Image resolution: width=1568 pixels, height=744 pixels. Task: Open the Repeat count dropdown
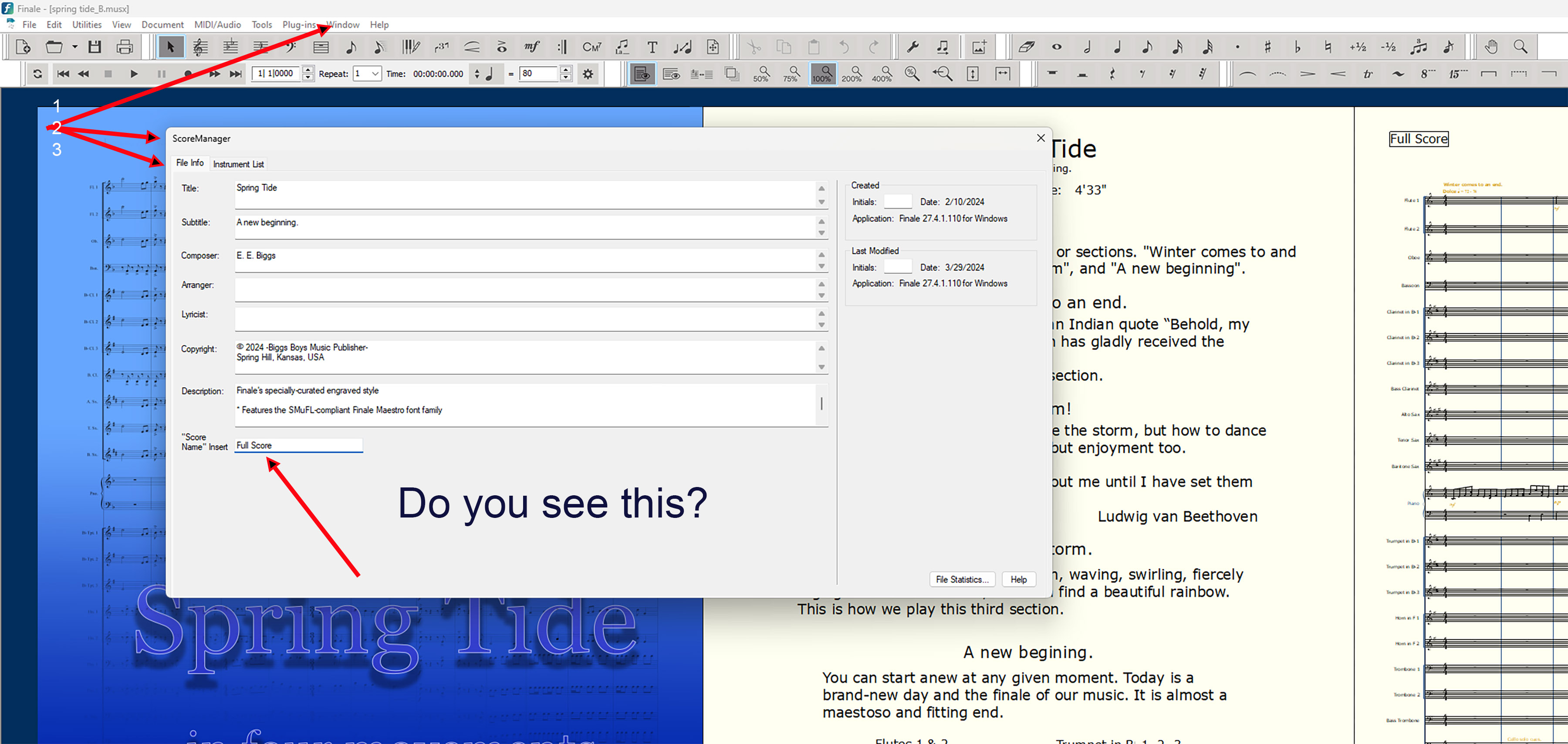(375, 74)
